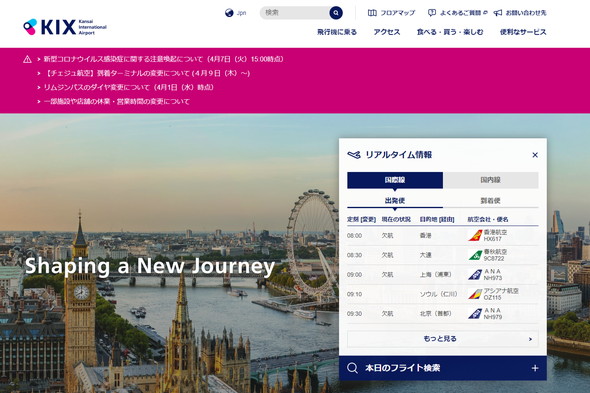Open the フロアマップ link
Viewport: 590px width, 393px height.
coord(398,13)
